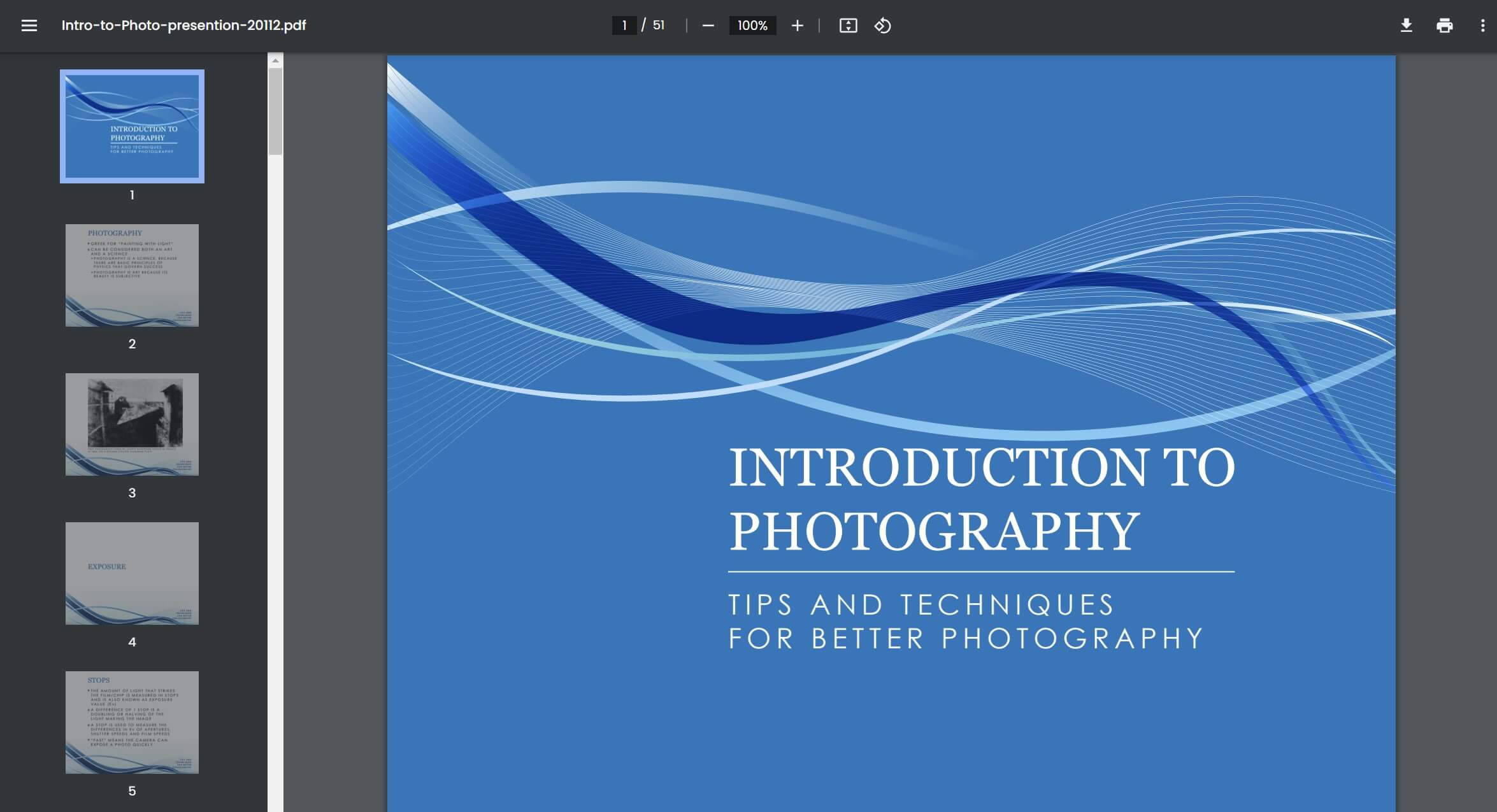Screen dimensions: 1497x812
Task: Click the fit to page icon
Action: pyautogui.click(x=848, y=25)
